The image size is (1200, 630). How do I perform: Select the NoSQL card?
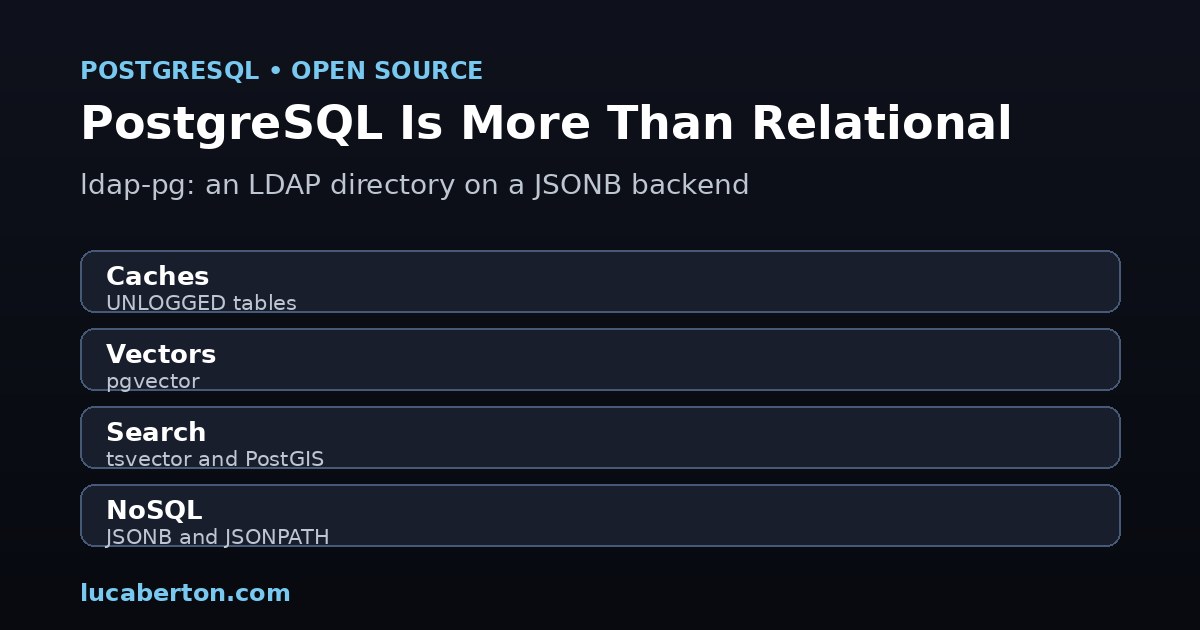[600, 515]
